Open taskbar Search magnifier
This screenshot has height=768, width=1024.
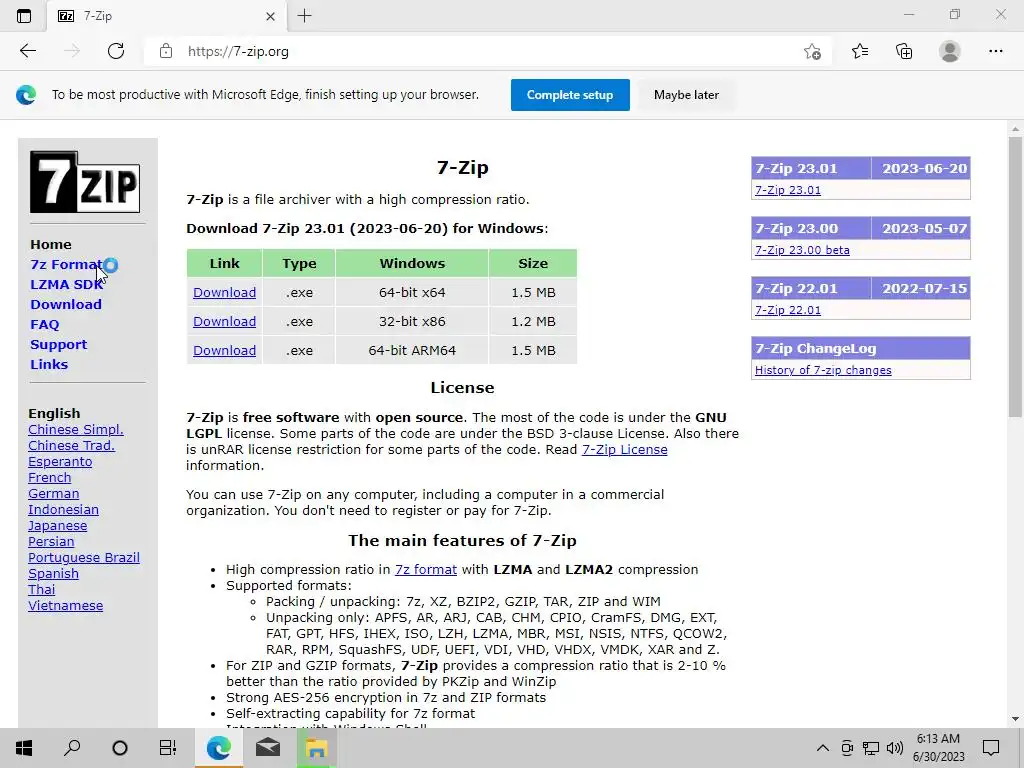tap(72, 748)
